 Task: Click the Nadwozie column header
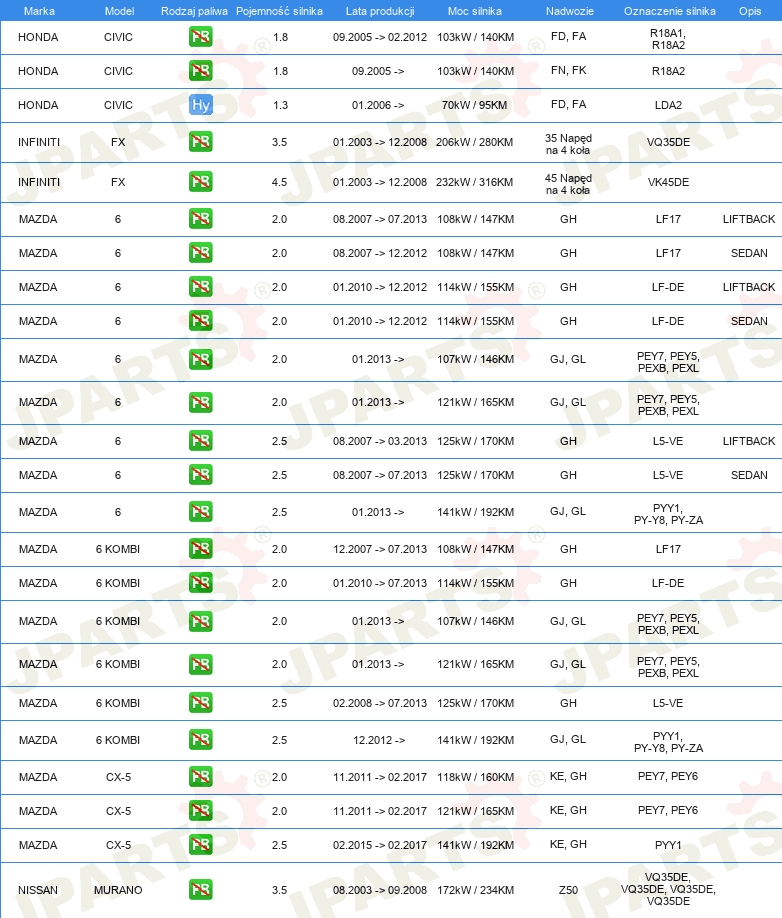570,11
